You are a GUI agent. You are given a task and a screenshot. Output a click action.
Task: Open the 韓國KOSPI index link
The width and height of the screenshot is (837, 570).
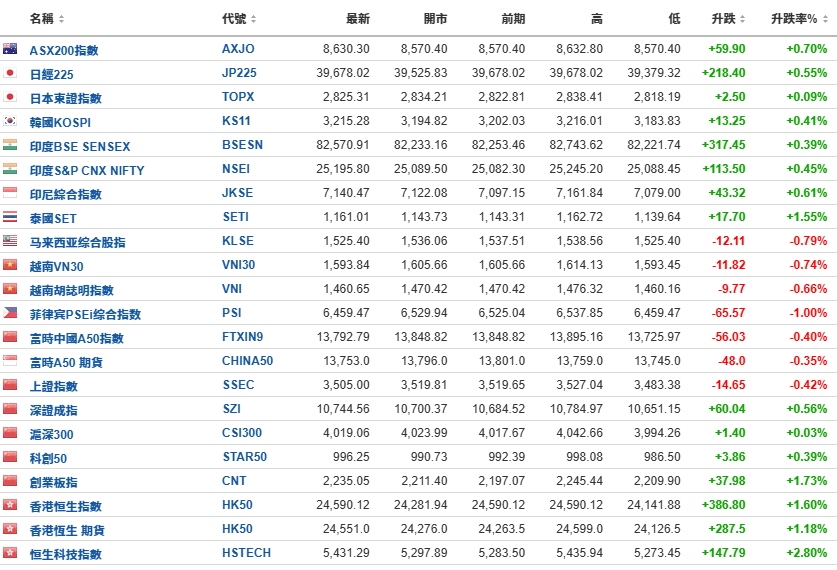[60, 122]
